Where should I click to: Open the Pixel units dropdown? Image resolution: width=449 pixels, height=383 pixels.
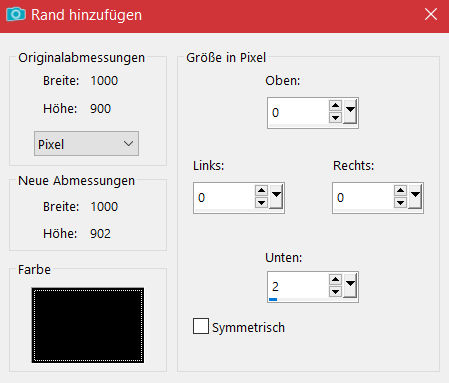point(86,144)
